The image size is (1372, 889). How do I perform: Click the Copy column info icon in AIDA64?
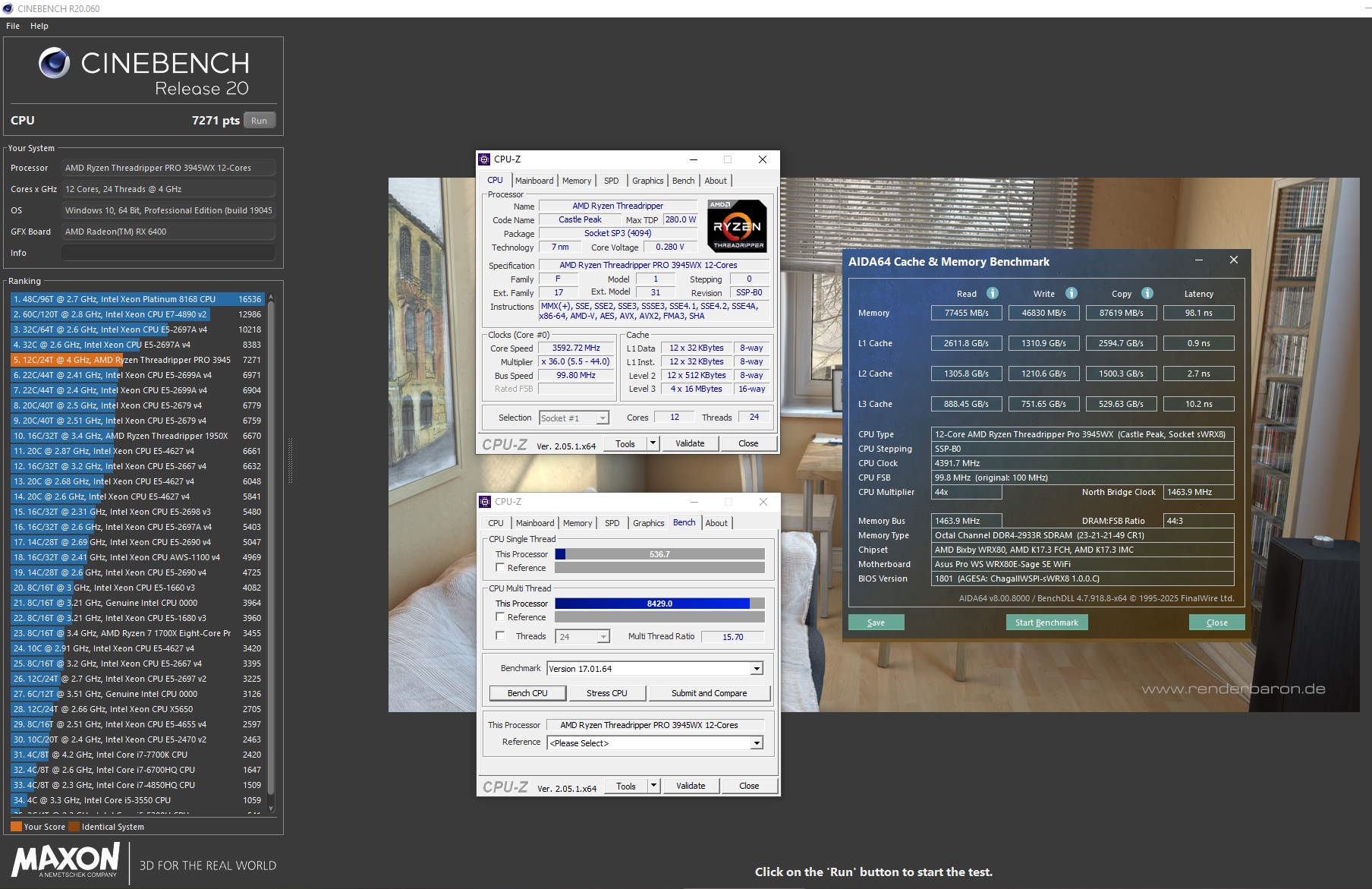(x=1147, y=293)
